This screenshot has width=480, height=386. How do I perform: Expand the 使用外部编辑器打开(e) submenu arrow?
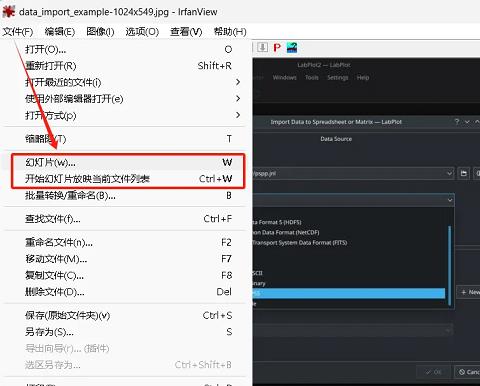[x=238, y=98]
